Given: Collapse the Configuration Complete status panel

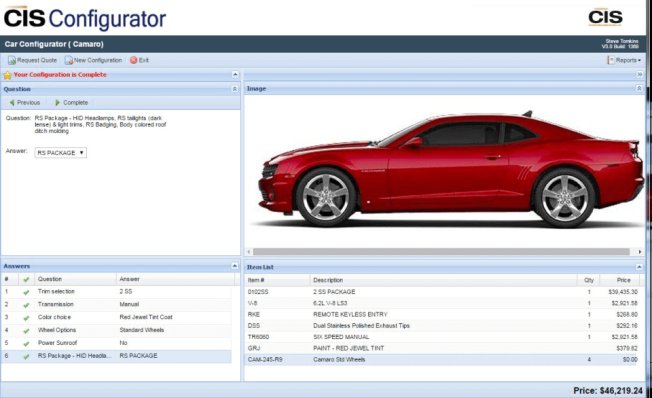Looking at the screenshot, I should click(235, 74).
